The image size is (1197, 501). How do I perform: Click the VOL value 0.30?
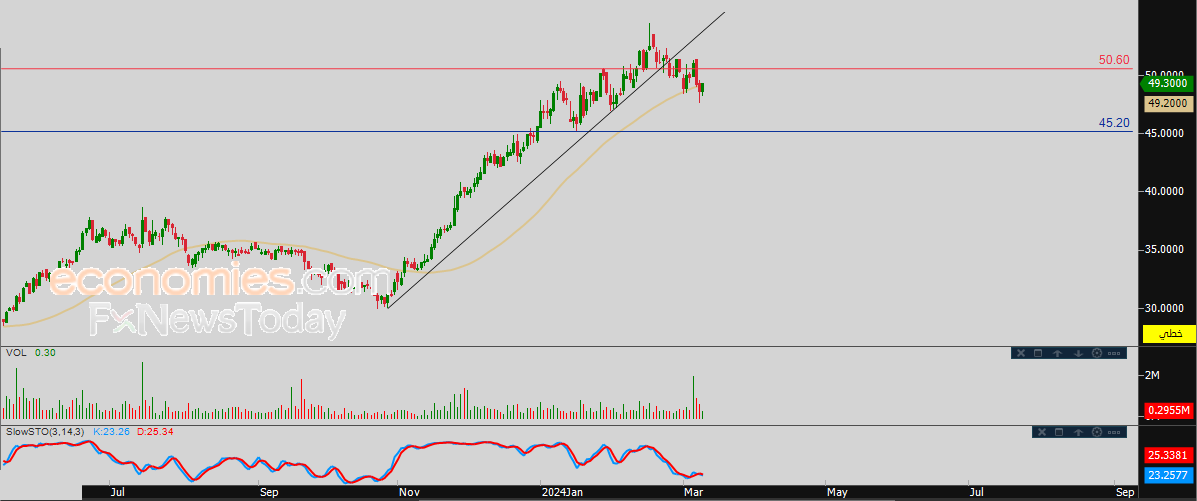tap(44, 353)
